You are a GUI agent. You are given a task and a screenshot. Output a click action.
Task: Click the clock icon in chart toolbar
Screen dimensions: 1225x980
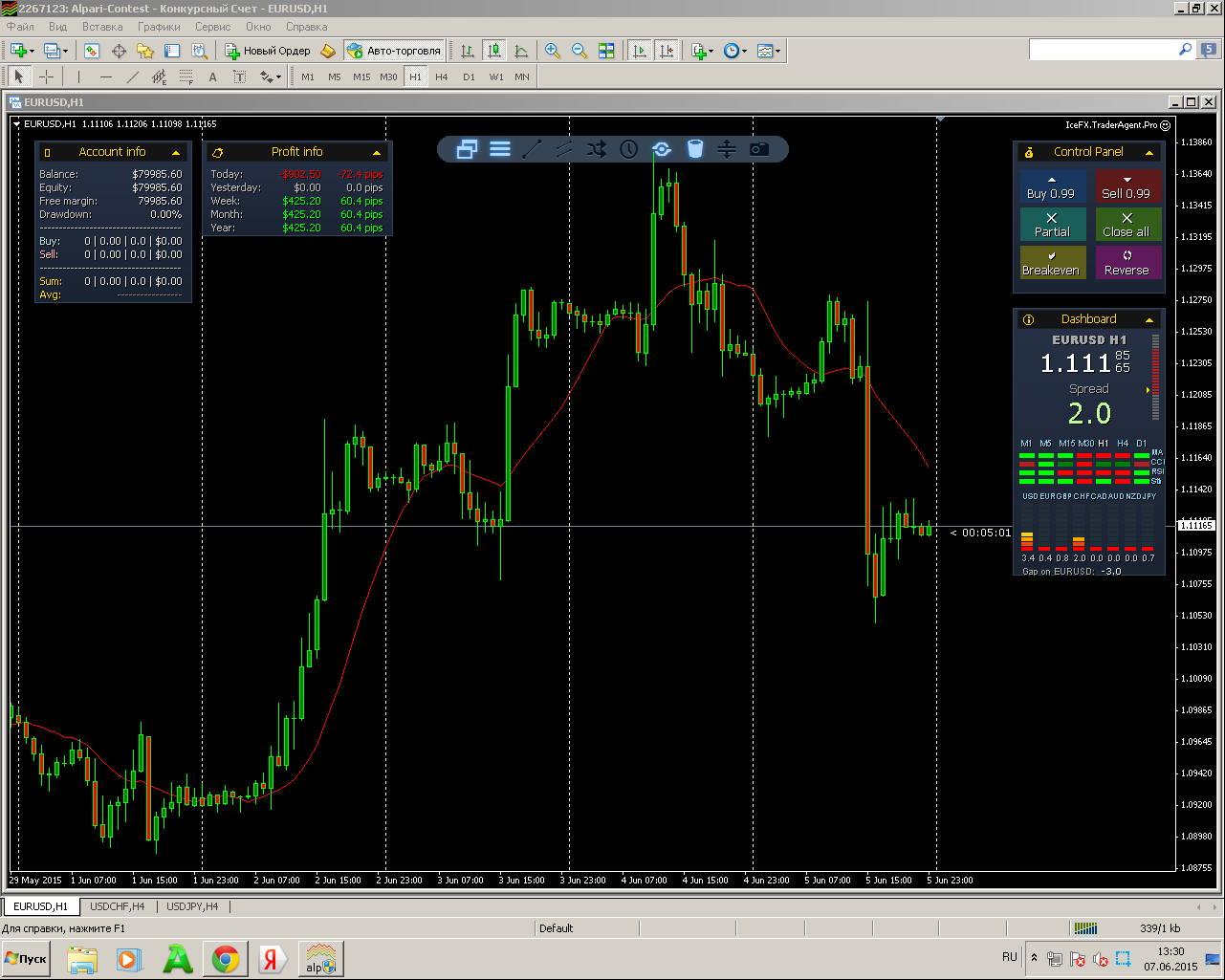coord(628,149)
